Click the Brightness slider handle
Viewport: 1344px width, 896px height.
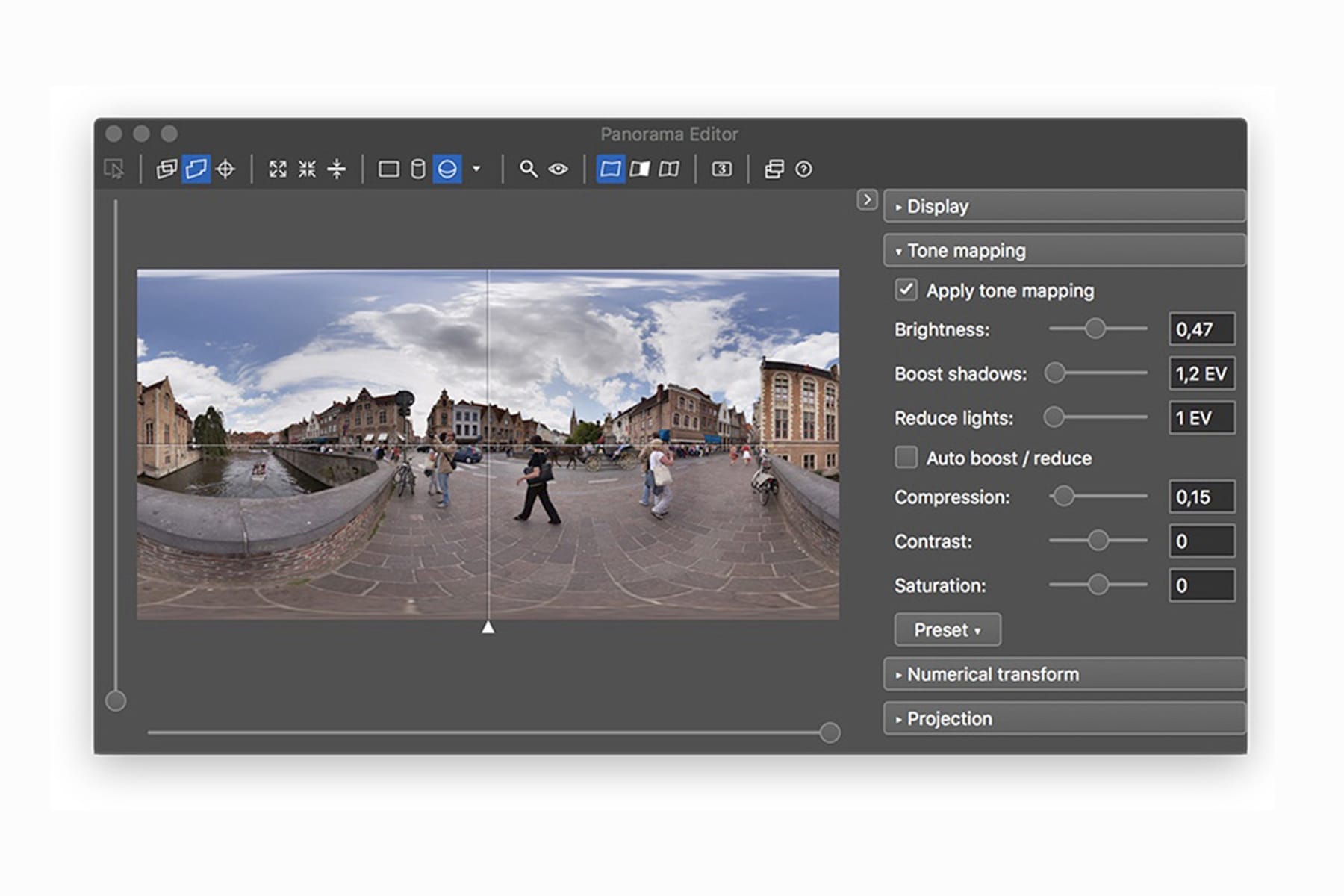tap(1095, 329)
